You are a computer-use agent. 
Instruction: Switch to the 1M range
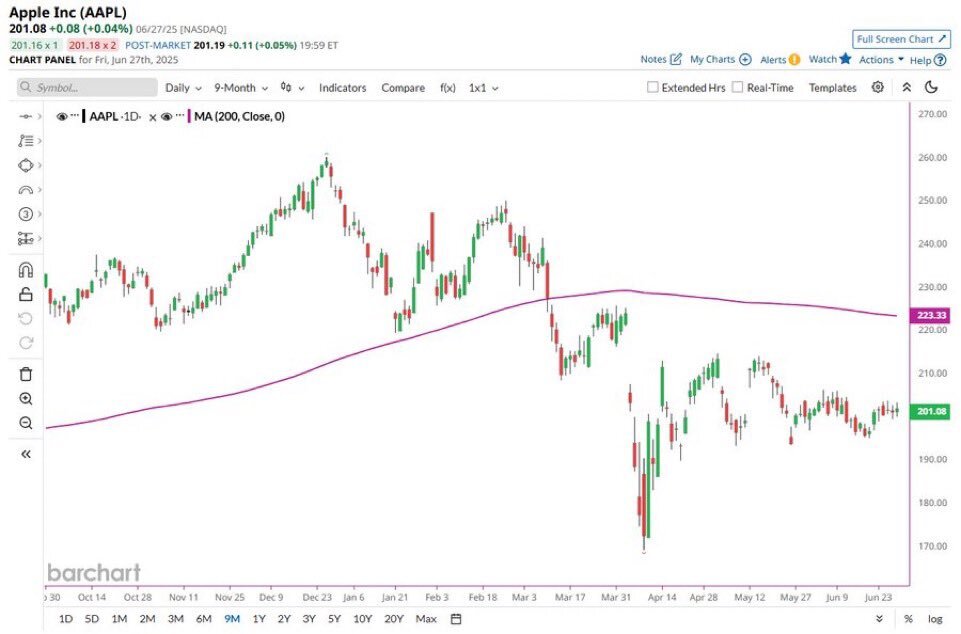[x=119, y=619]
